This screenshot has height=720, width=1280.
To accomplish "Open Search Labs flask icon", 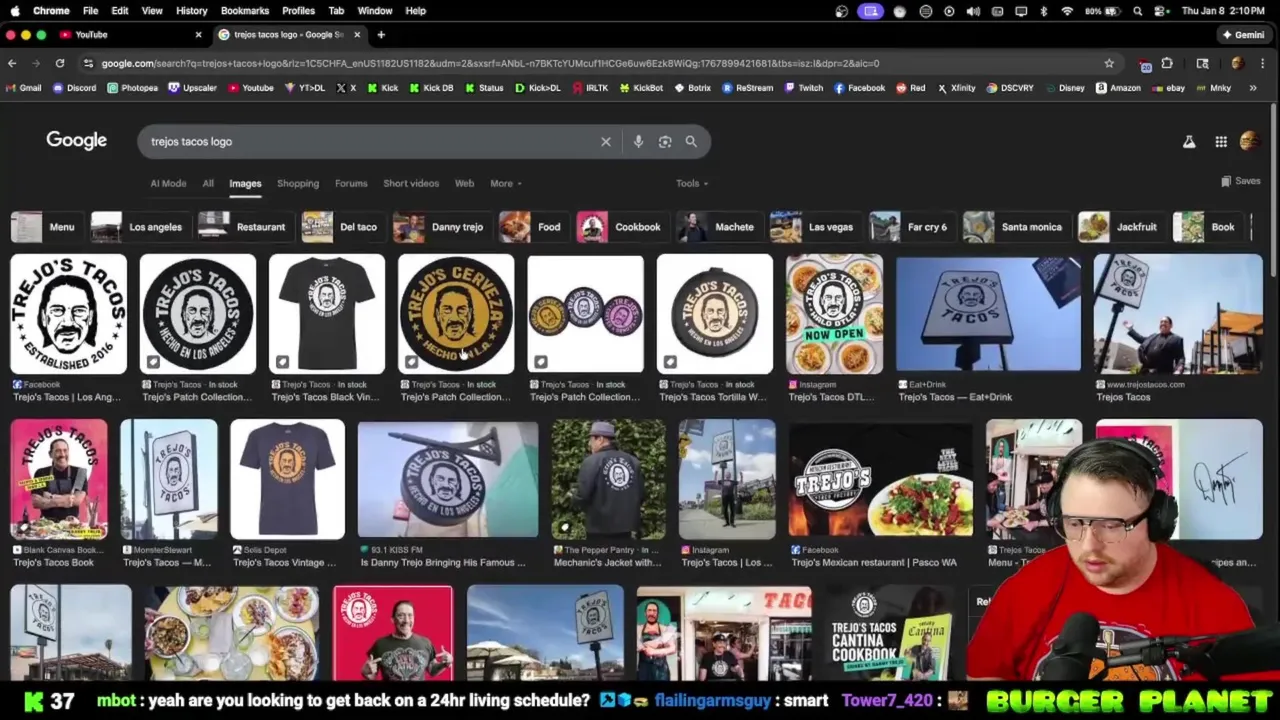I will click(1189, 142).
